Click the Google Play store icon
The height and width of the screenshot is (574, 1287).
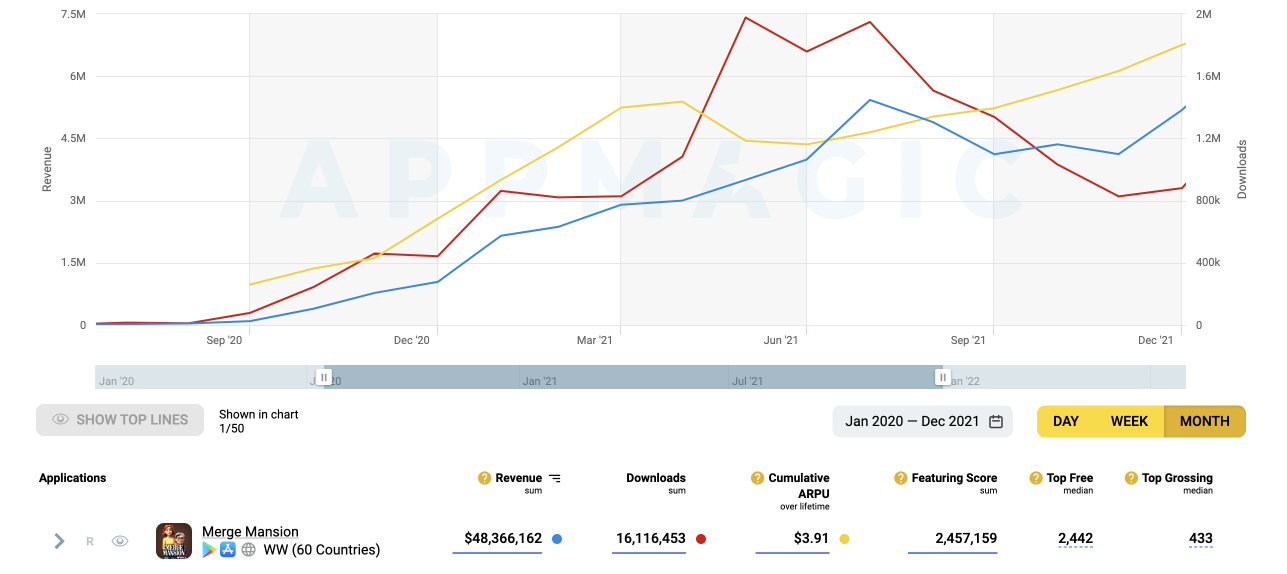click(x=209, y=549)
